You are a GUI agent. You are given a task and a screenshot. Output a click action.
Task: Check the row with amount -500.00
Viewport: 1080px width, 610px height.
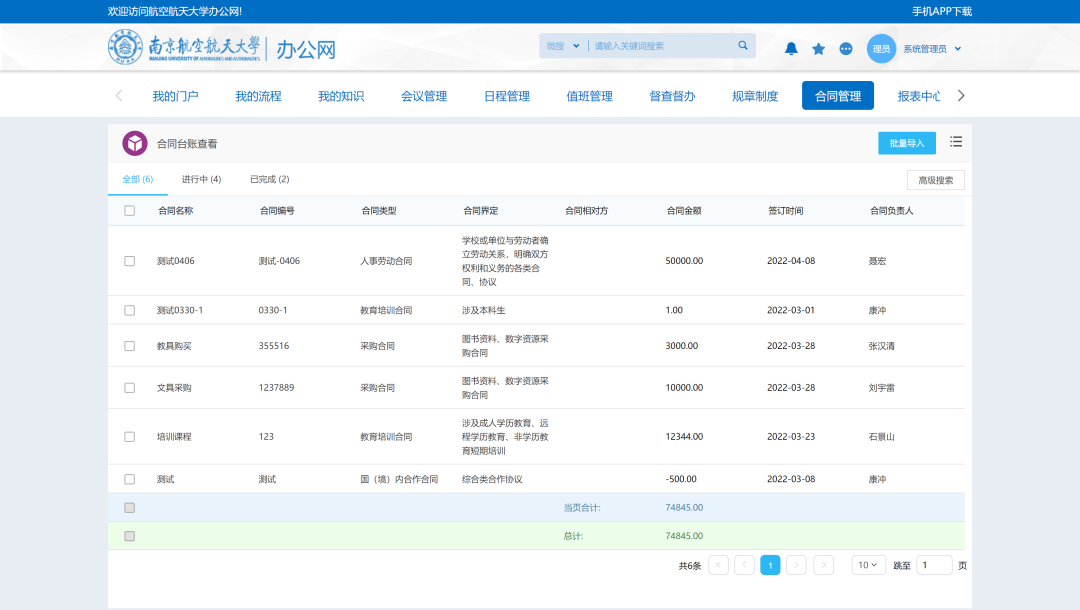click(129, 479)
